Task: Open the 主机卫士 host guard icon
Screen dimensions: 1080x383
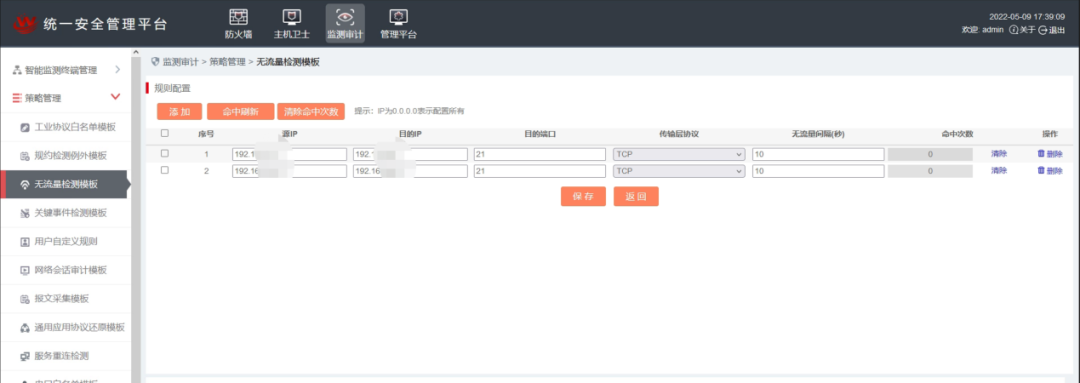Action: tap(292, 17)
